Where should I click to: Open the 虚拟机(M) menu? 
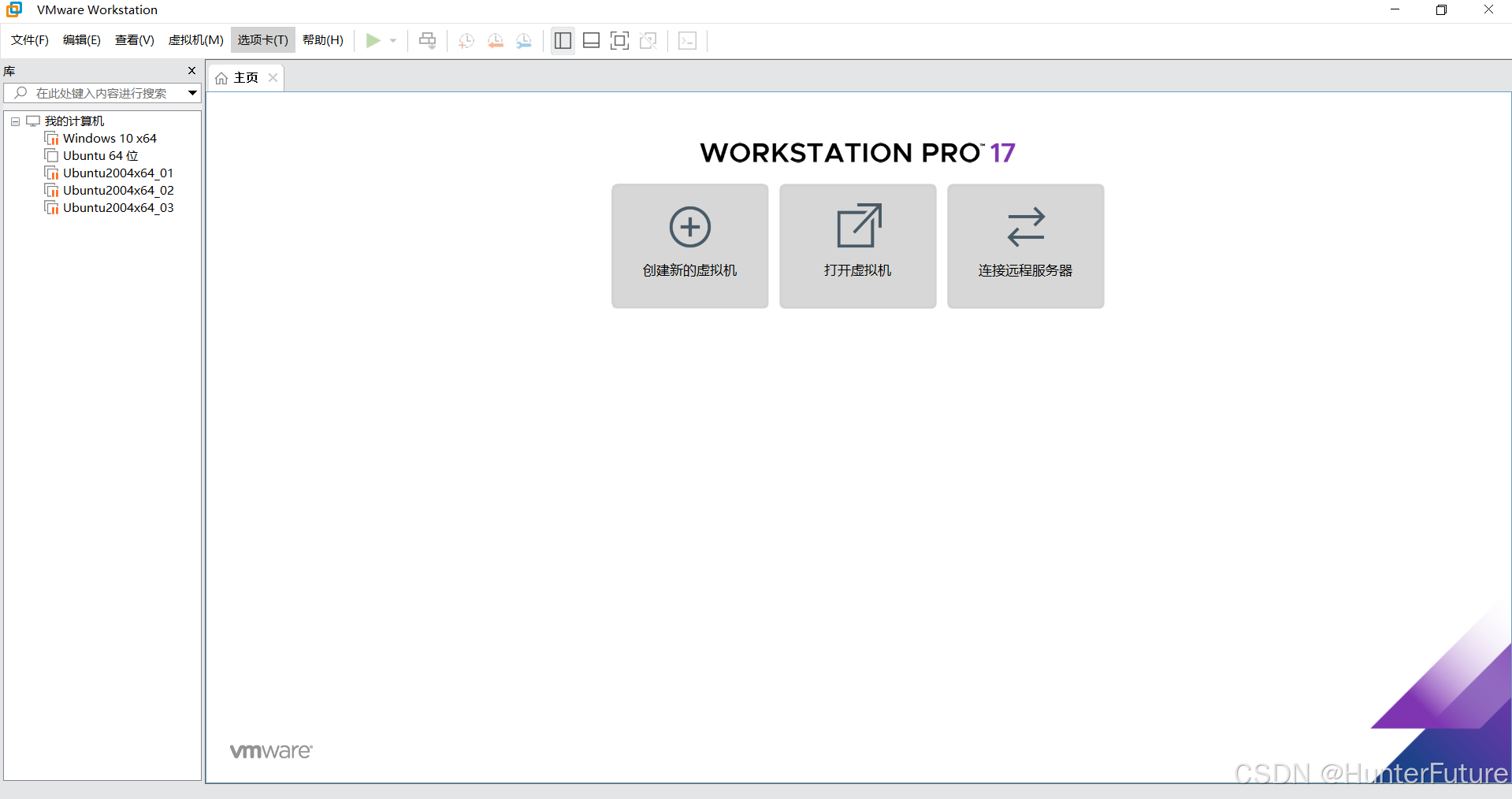[x=195, y=40]
